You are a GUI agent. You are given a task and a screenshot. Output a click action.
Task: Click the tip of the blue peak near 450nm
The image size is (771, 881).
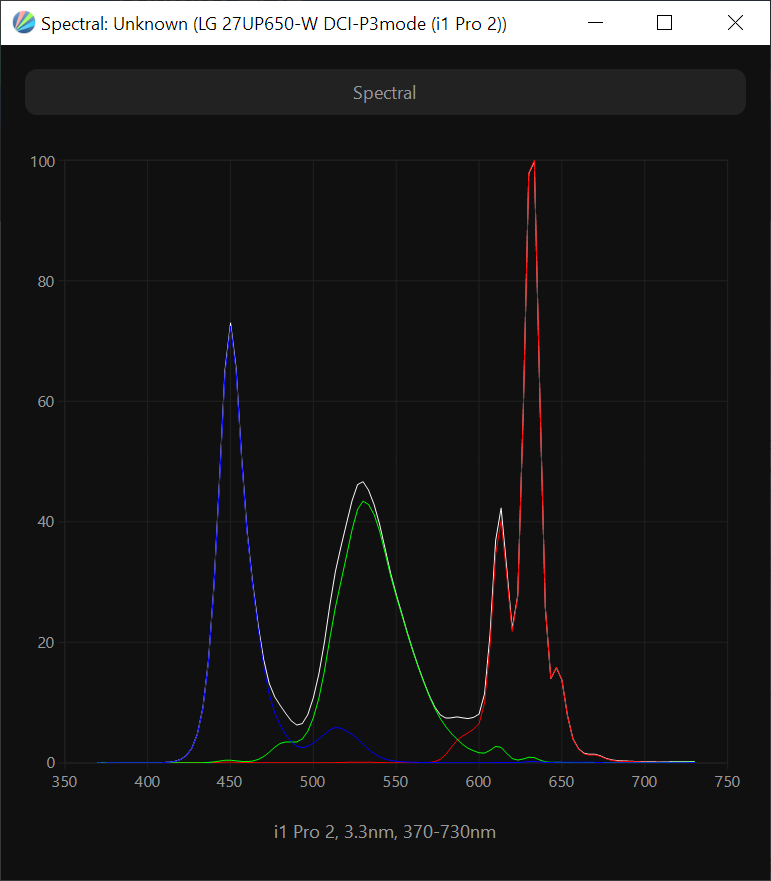tap(231, 324)
